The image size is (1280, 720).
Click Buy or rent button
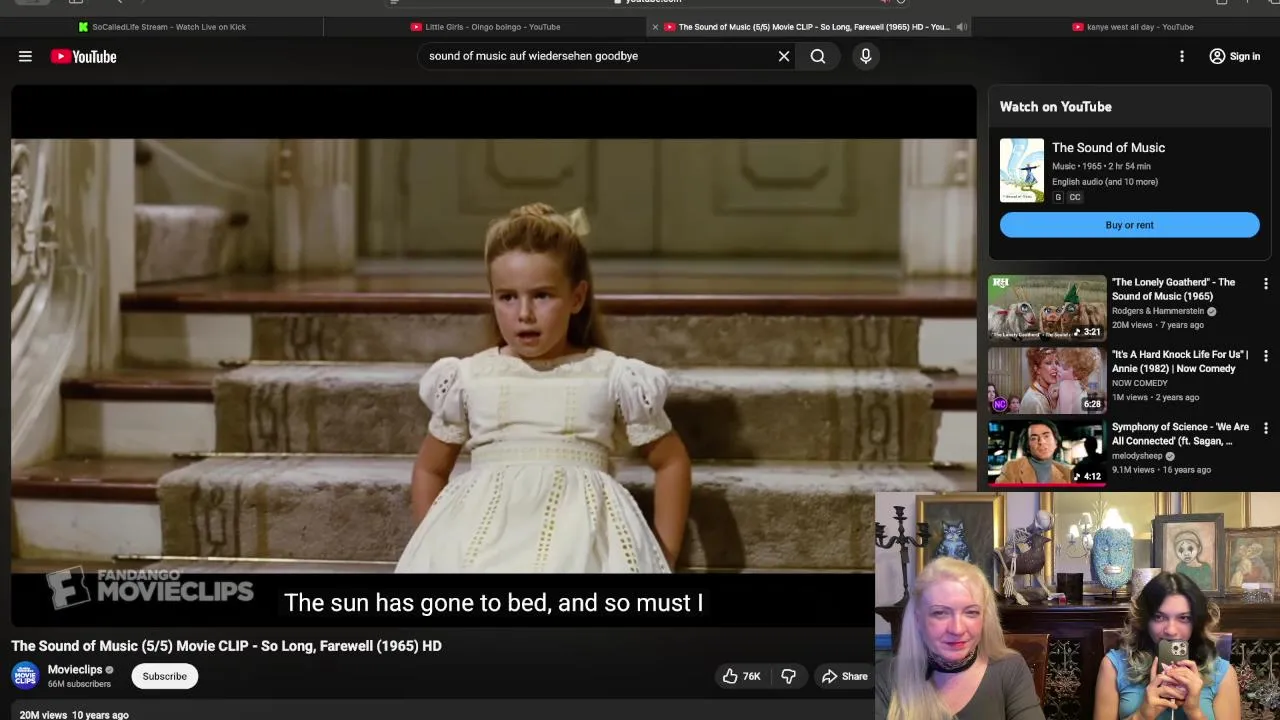1129,225
